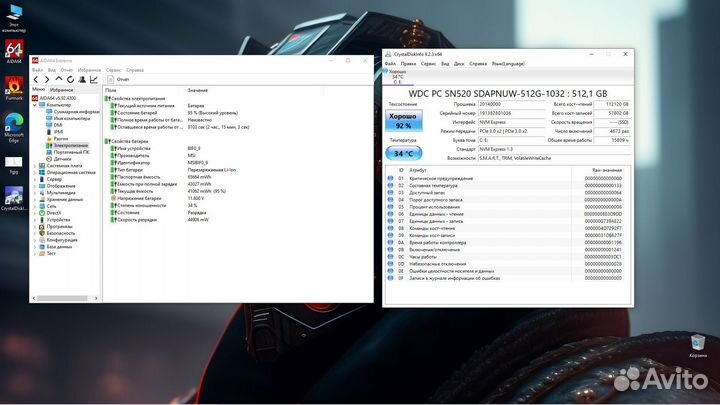
Task: Expand the Сеть tree node
Action: (35, 206)
